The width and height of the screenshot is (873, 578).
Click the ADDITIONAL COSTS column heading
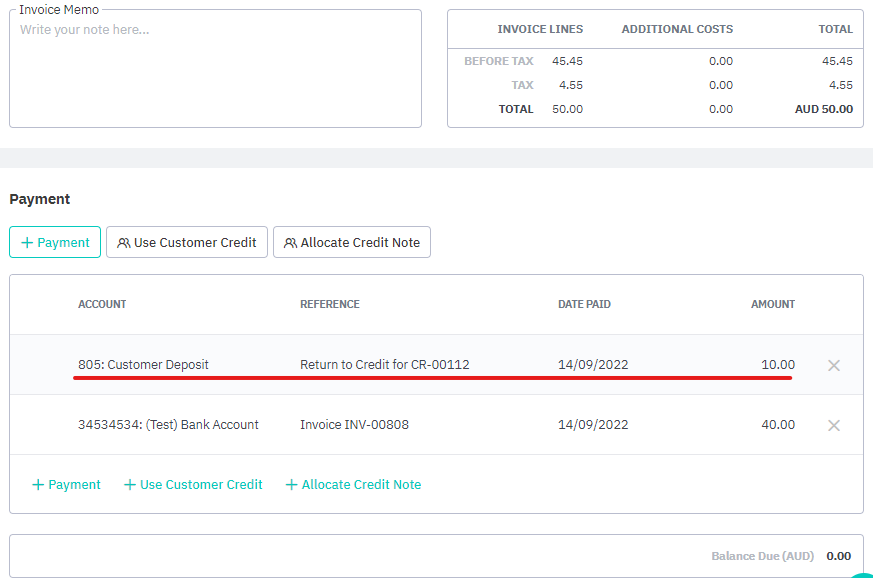(677, 29)
